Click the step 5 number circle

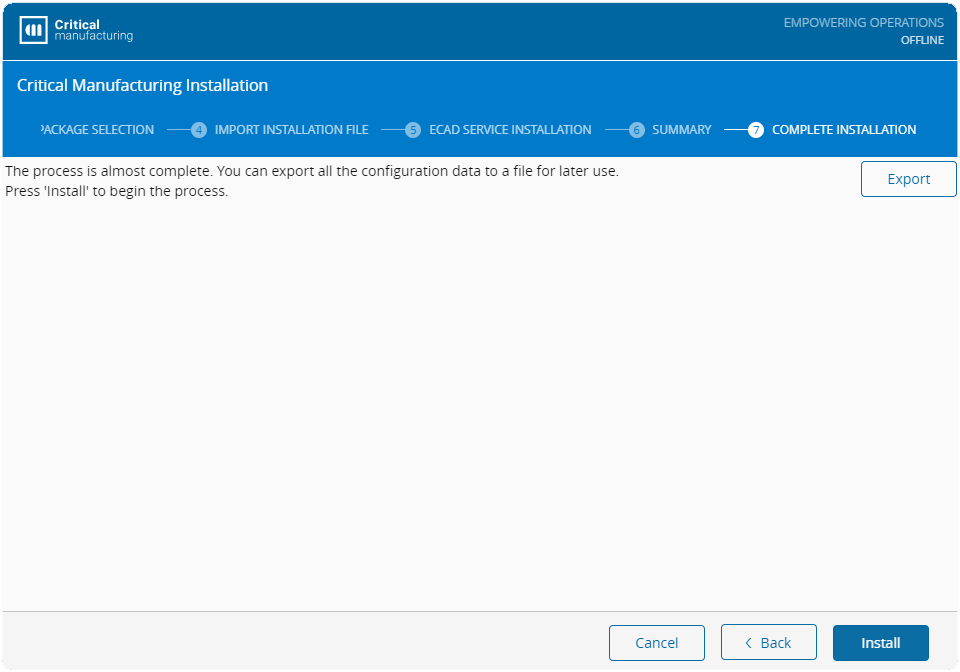413,130
